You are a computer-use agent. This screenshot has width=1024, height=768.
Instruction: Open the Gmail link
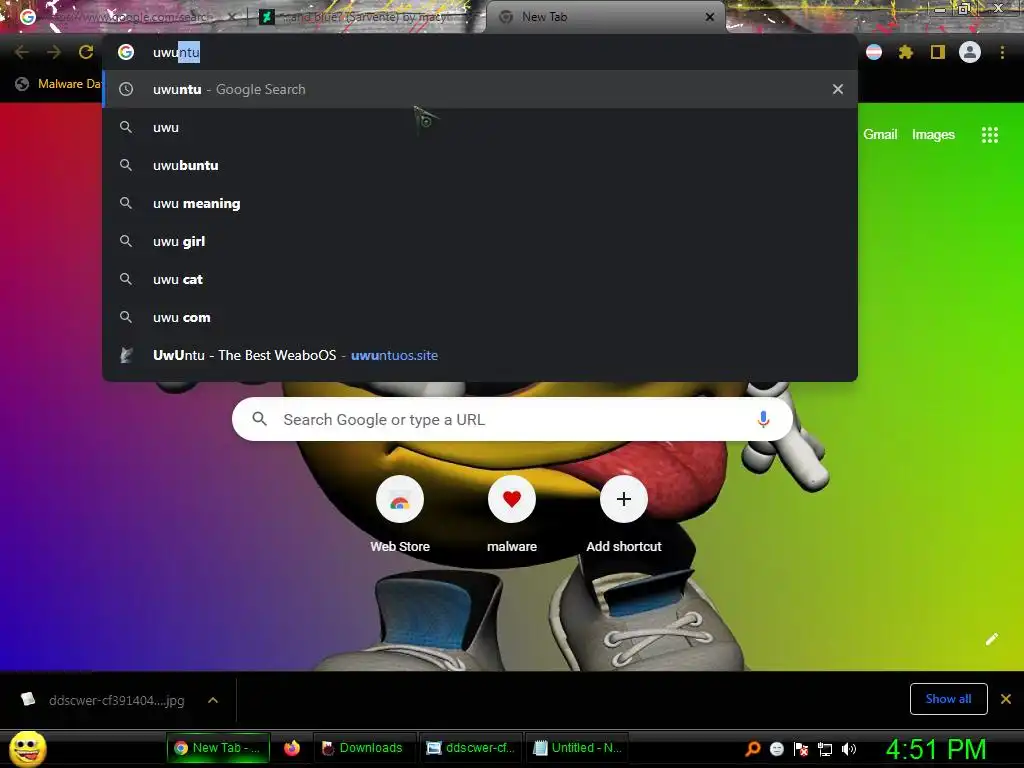tap(880, 135)
